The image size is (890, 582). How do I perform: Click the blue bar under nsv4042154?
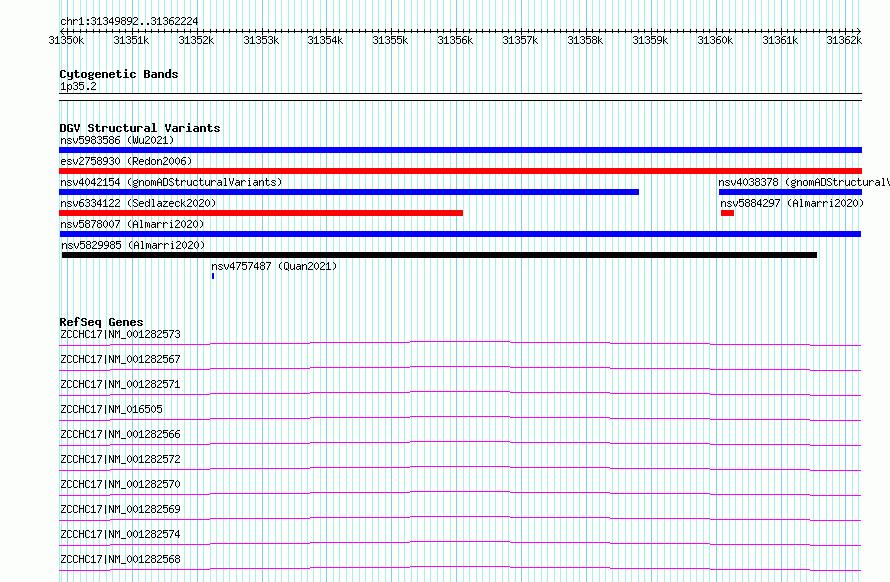point(349,192)
